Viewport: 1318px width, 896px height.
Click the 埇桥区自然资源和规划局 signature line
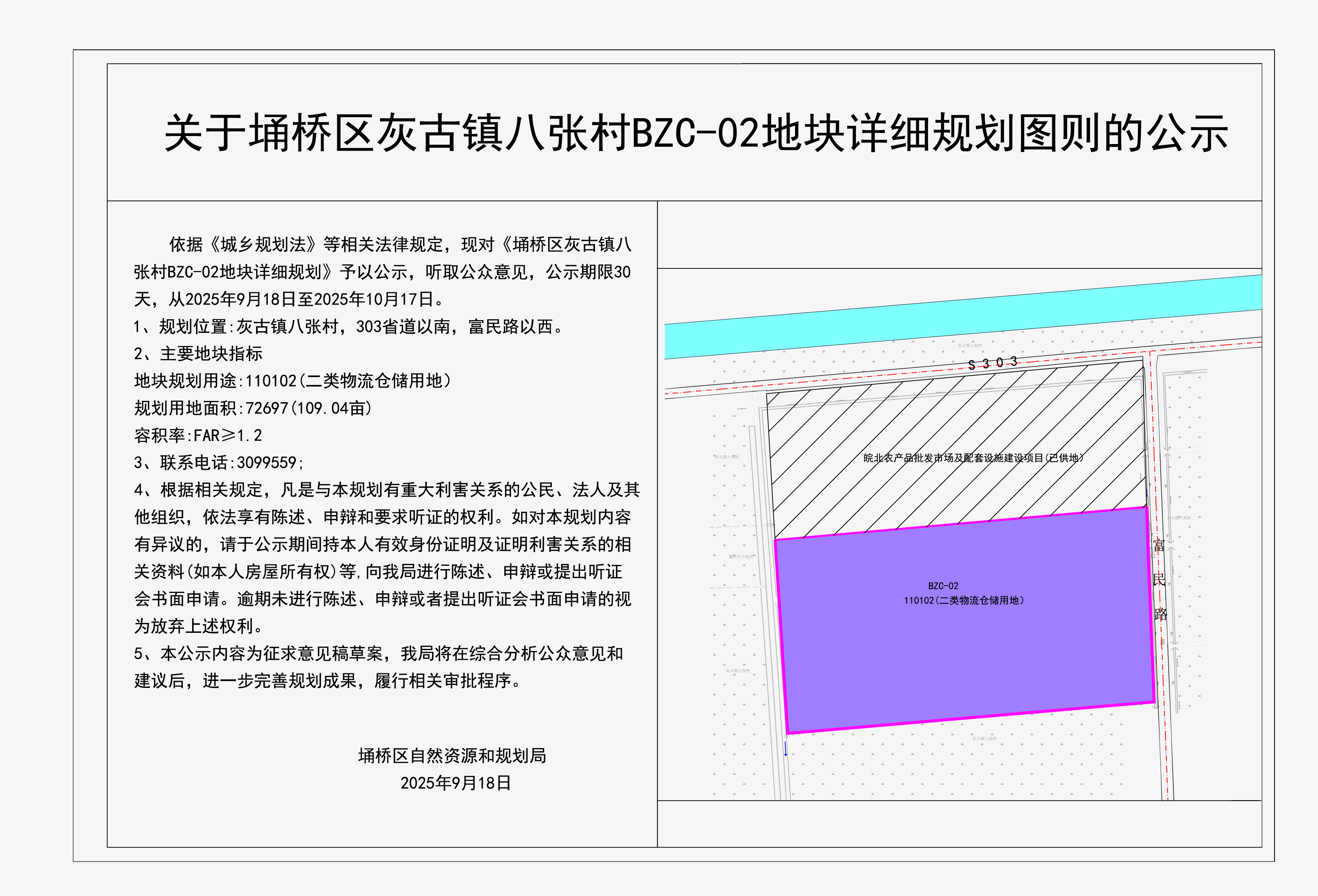(x=452, y=755)
